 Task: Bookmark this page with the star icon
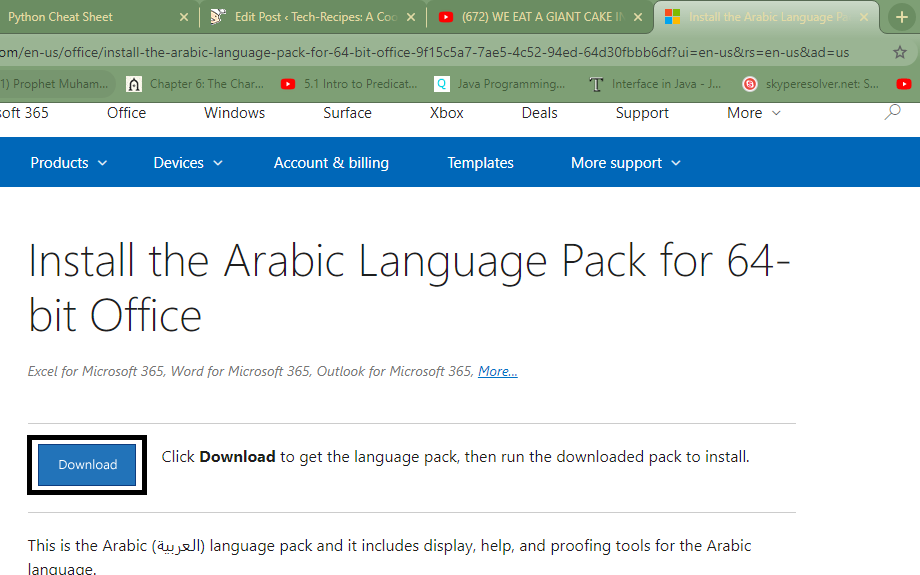(x=899, y=52)
